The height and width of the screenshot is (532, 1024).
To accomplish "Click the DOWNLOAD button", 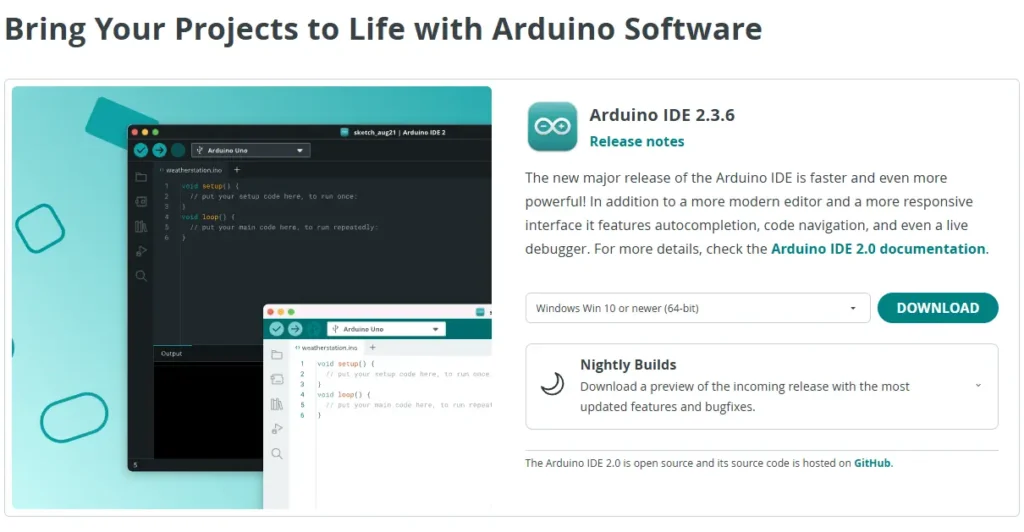I will point(937,308).
